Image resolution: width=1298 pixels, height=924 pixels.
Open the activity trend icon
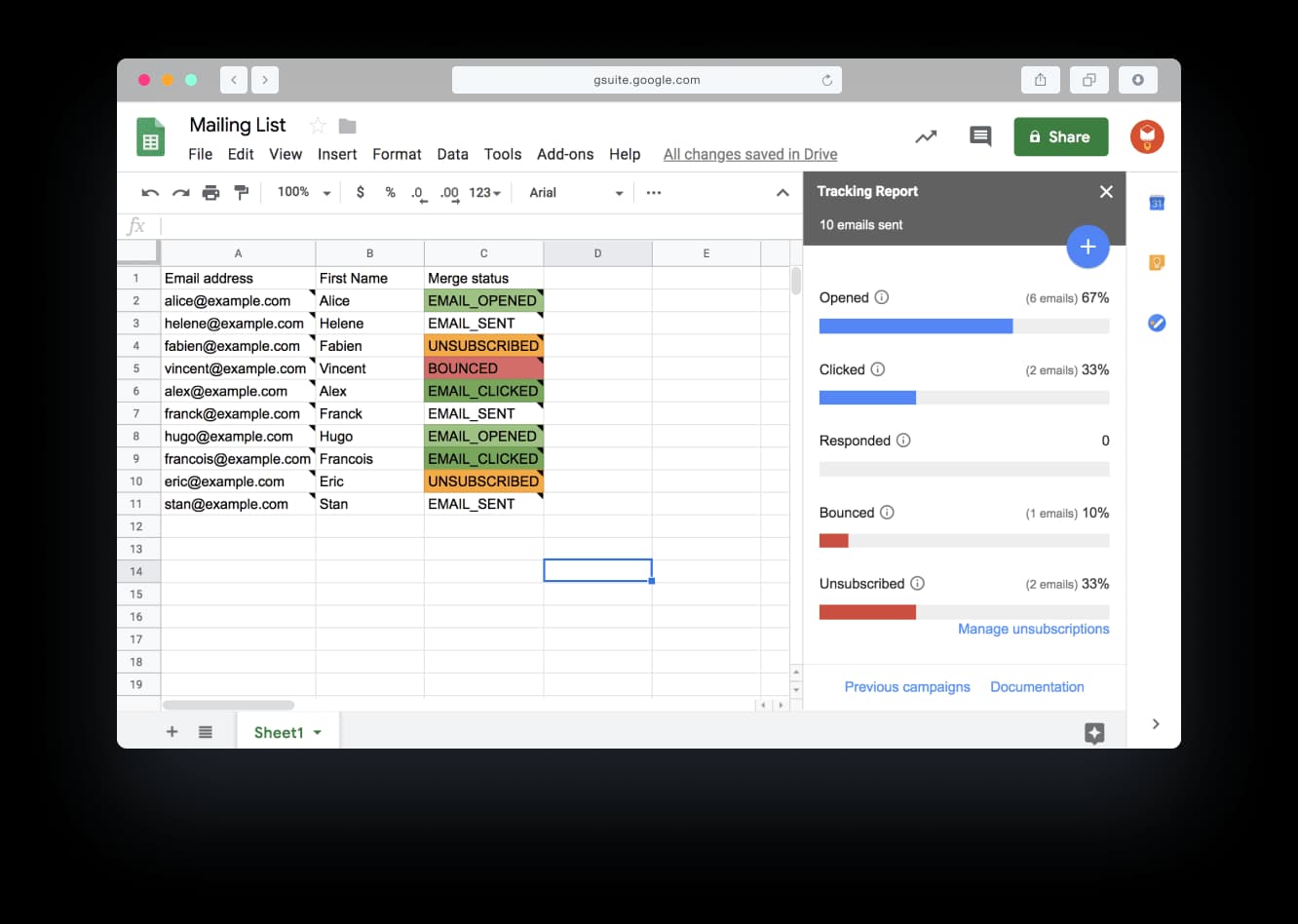pyautogui.click(x=926, y=136)
